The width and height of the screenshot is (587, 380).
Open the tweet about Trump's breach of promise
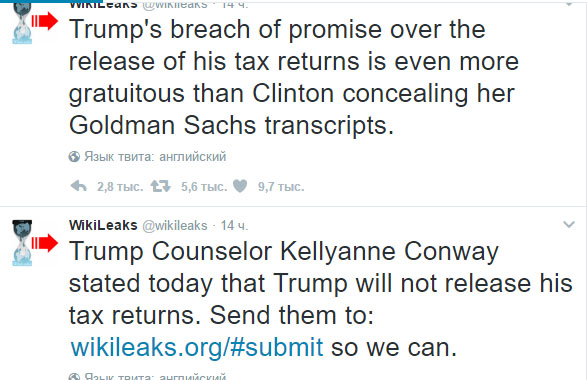click(294, 77)
